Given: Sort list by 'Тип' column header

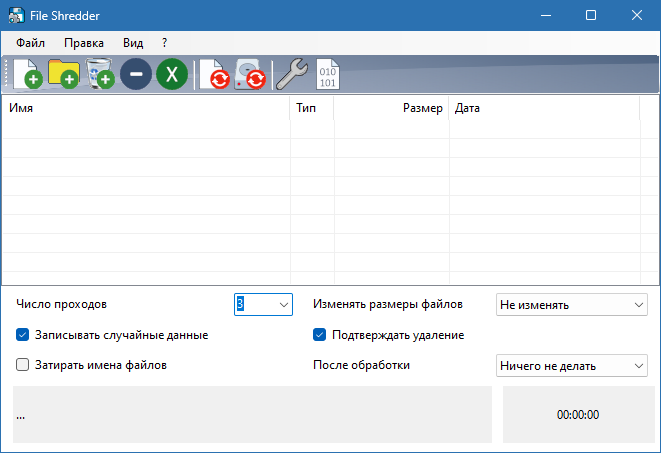Looking at the screenshot, I should pyautogui.click(x=312, y=108).
